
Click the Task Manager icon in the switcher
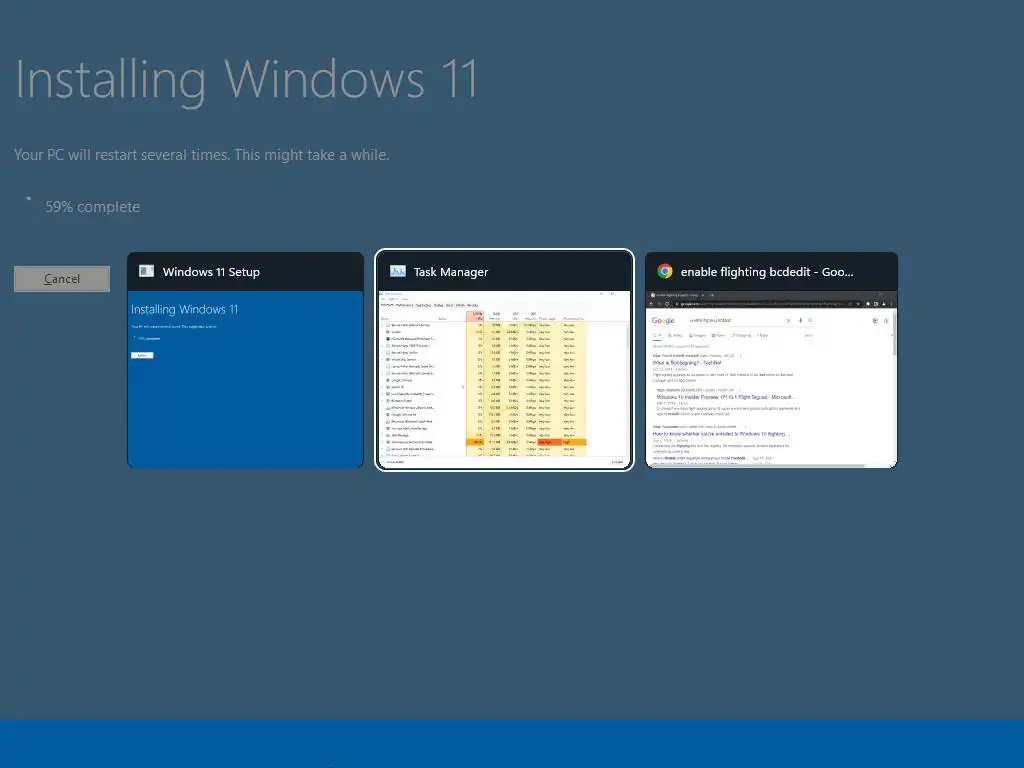(x=398, y=271)
